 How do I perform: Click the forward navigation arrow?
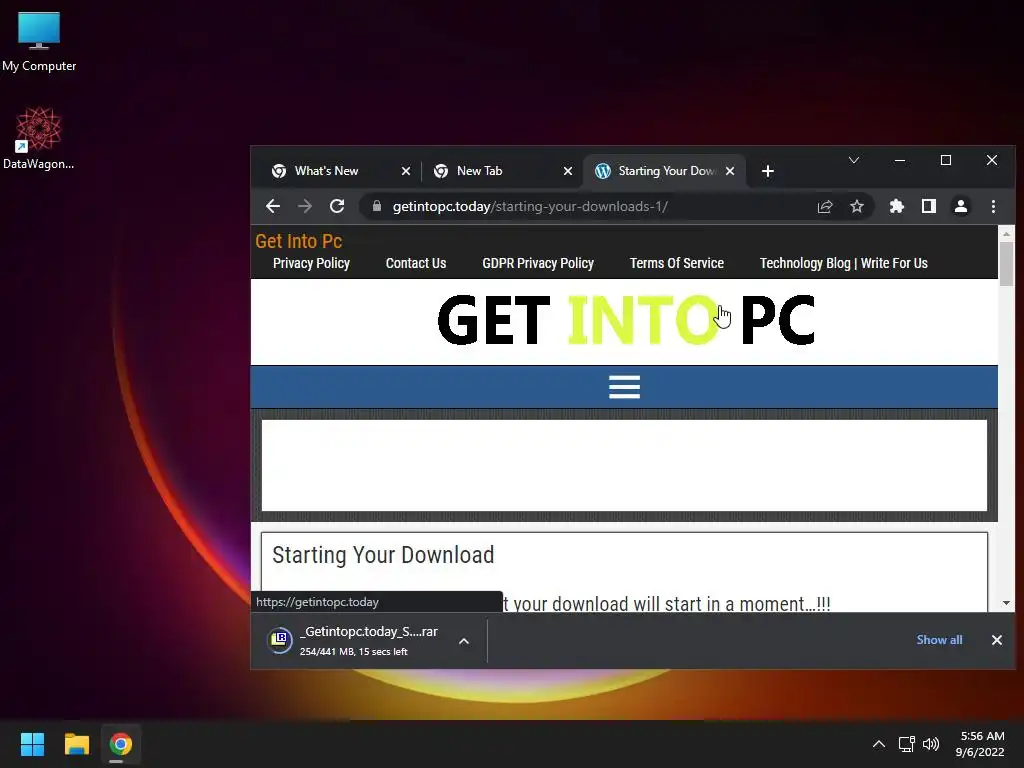[305, 206]
